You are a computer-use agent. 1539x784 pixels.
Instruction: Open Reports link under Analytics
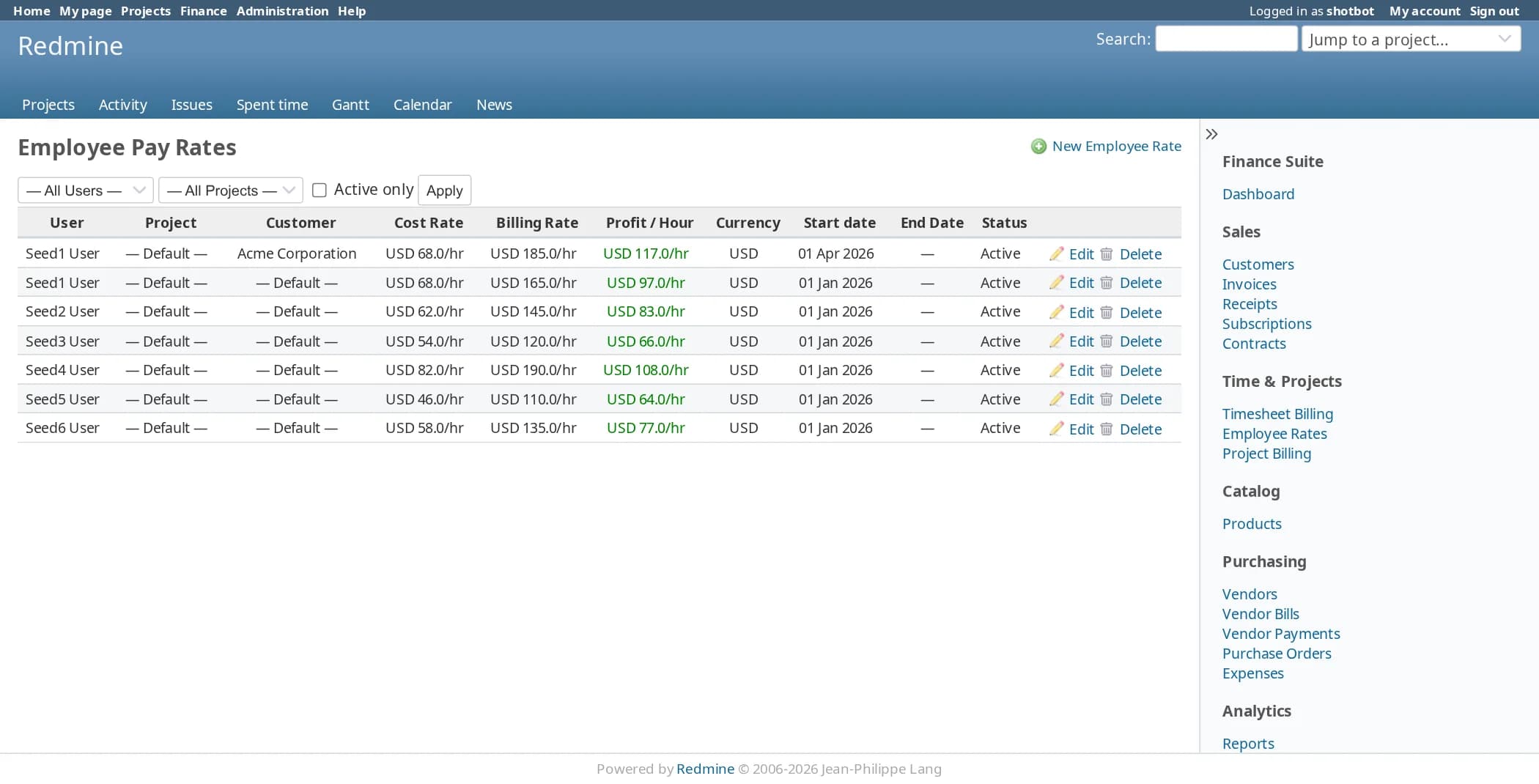(1248, 744)
